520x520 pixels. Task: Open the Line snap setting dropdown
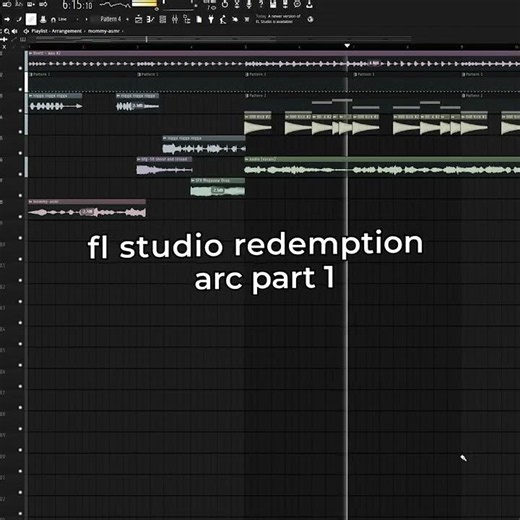coord(62,19)
